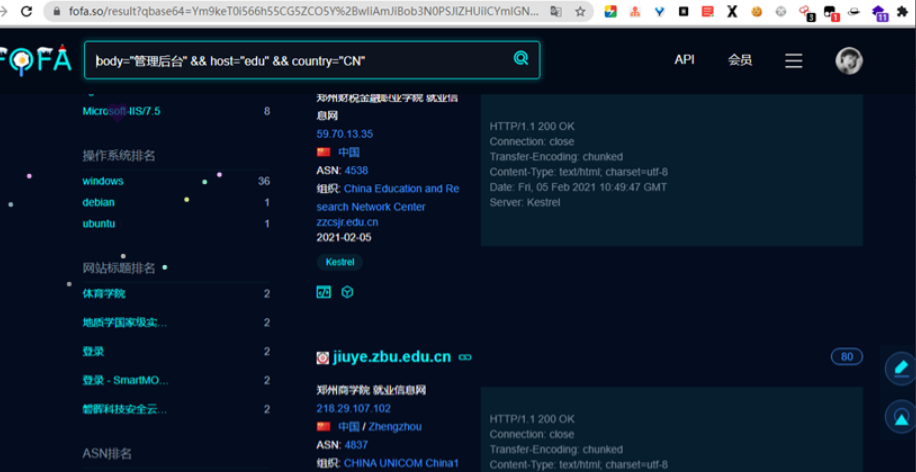Open the blue V-shaped extension
Image resolution: width=916 pixels, height=472 pixels.
click(660, 11)
